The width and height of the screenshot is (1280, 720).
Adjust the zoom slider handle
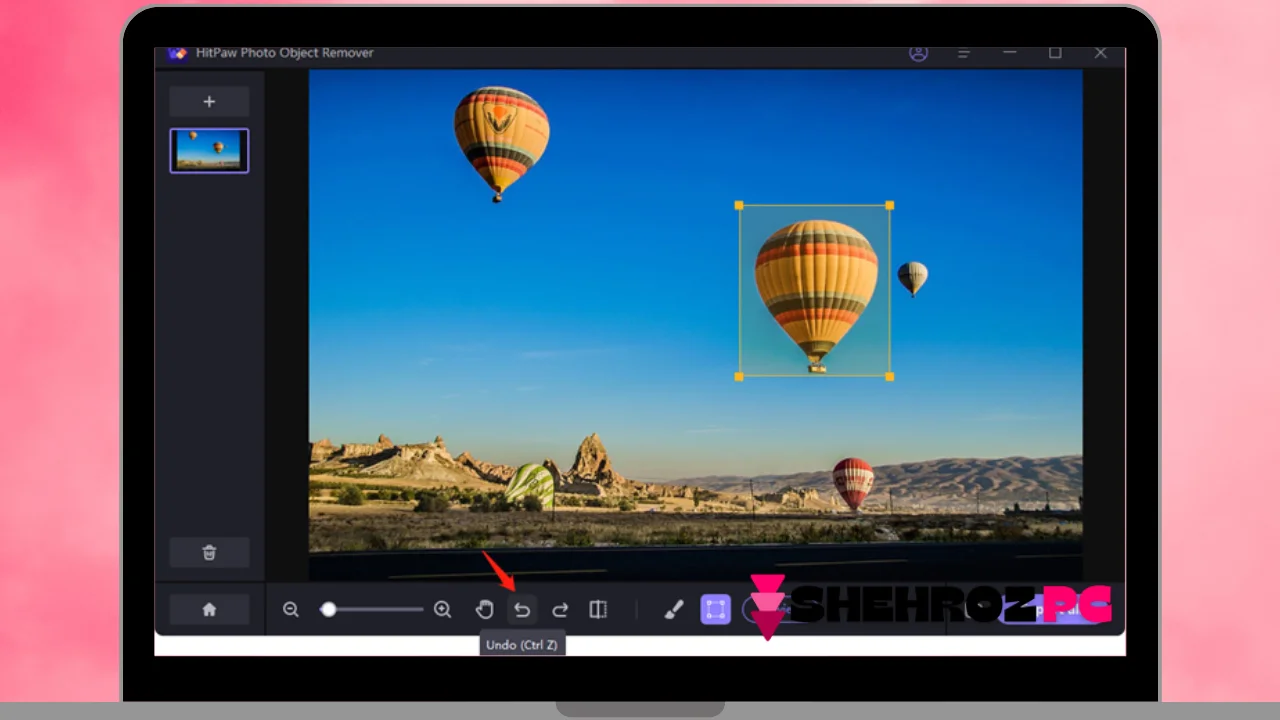point(328,609)
